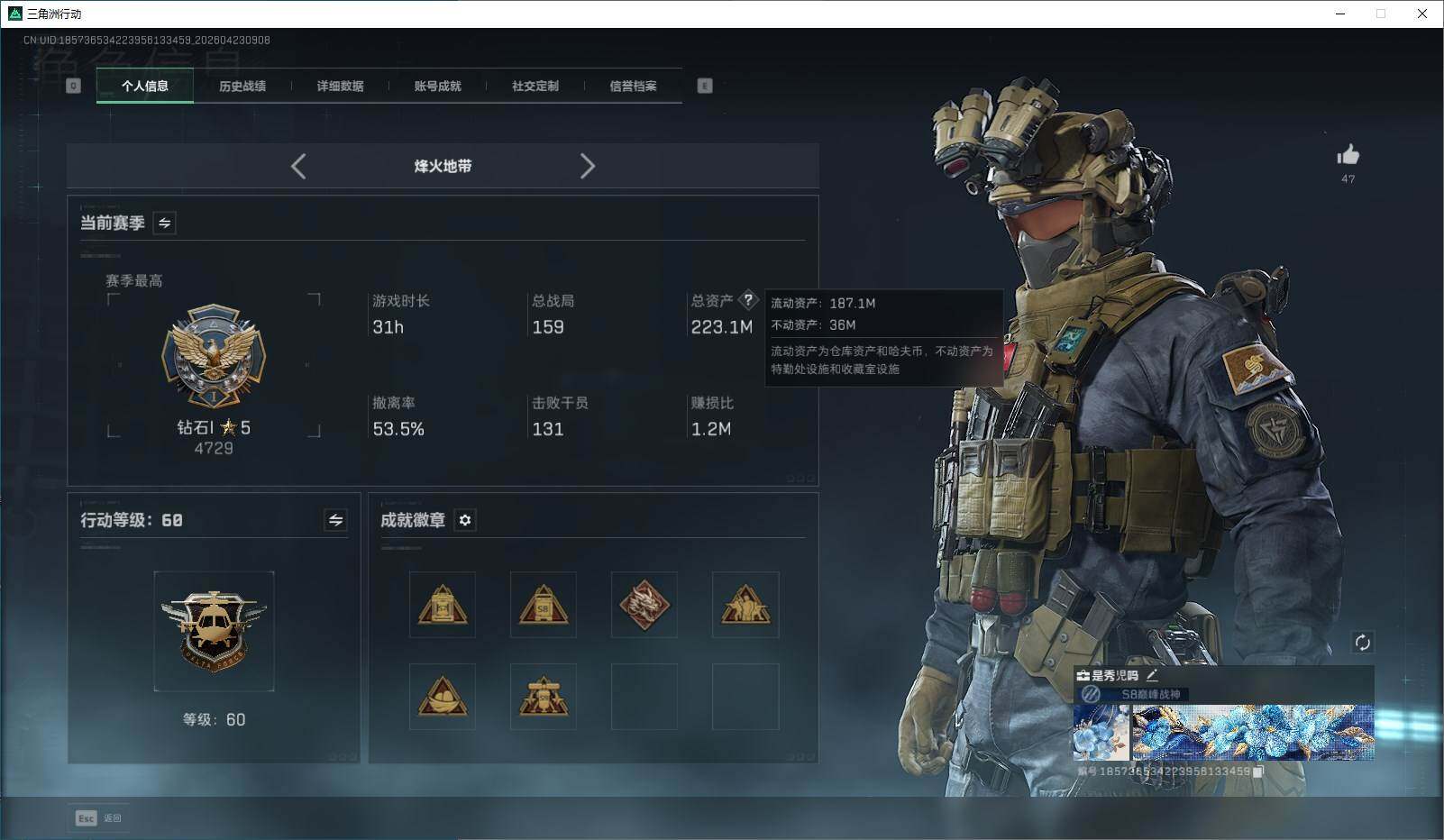This screenshot has width=1444, height=840.
Task: Copy the player ID number
Action: pos(1257,772)
